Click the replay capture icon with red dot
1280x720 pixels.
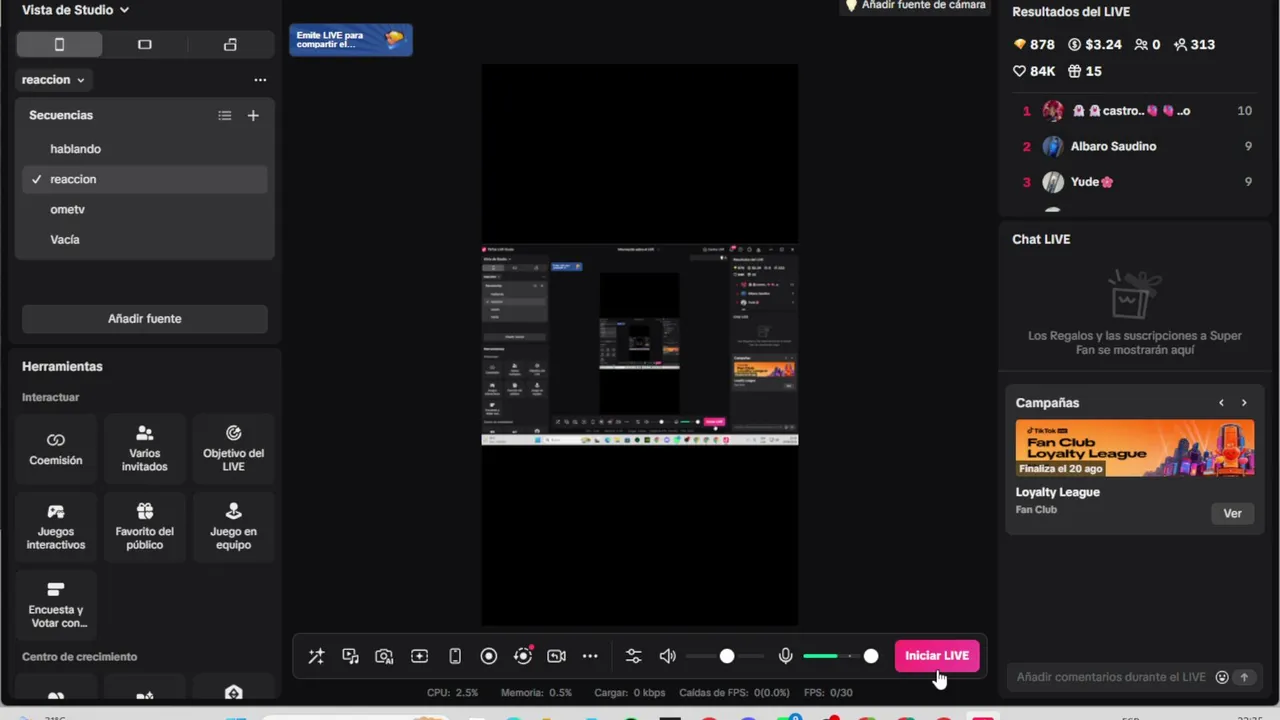[523, 656]
